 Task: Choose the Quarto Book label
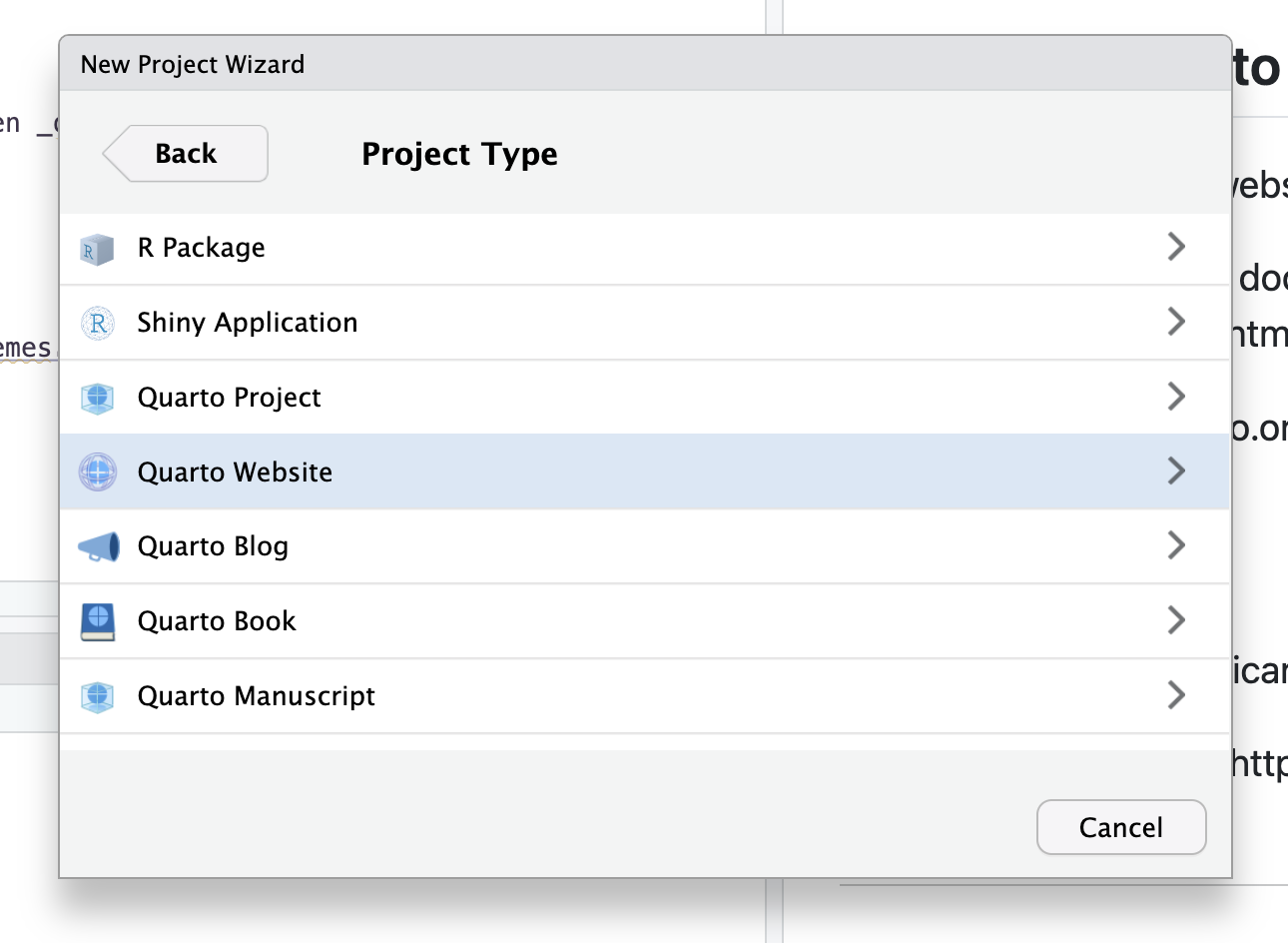[217, 621]
